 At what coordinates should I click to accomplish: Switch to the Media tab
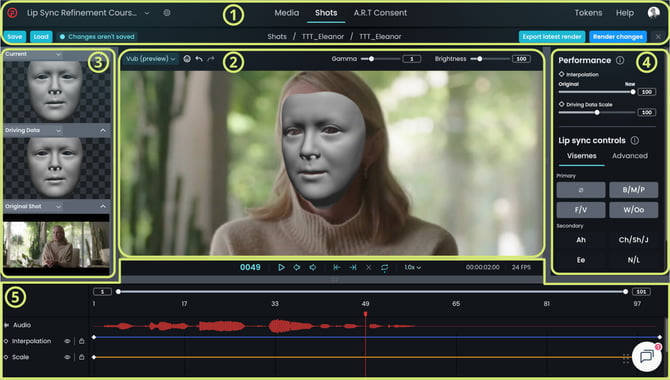(x=287, y=13)
